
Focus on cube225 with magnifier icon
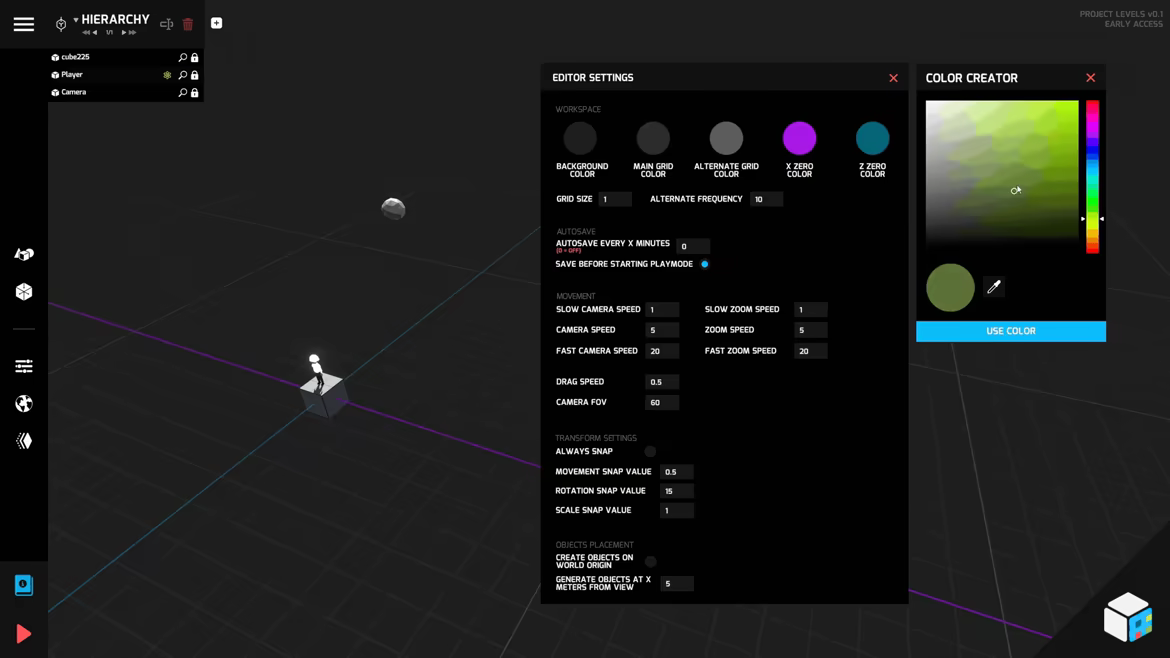(x=182, y=57)
